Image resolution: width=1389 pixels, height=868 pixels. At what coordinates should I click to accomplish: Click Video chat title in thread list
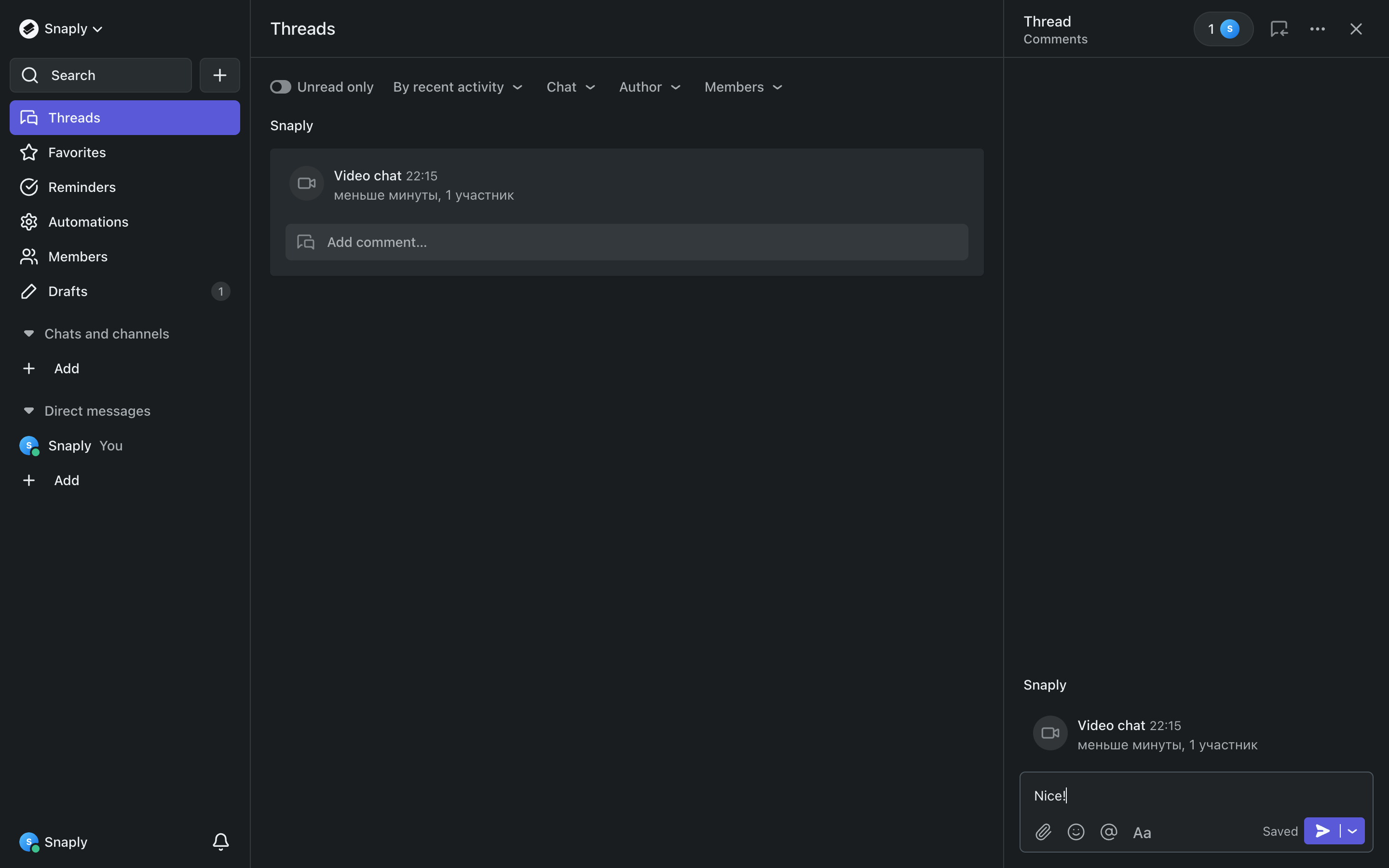click(368, 176)
